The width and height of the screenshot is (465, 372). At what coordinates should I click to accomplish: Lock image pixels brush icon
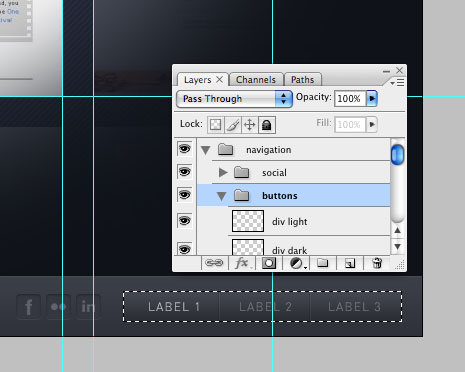click(233, 125)
